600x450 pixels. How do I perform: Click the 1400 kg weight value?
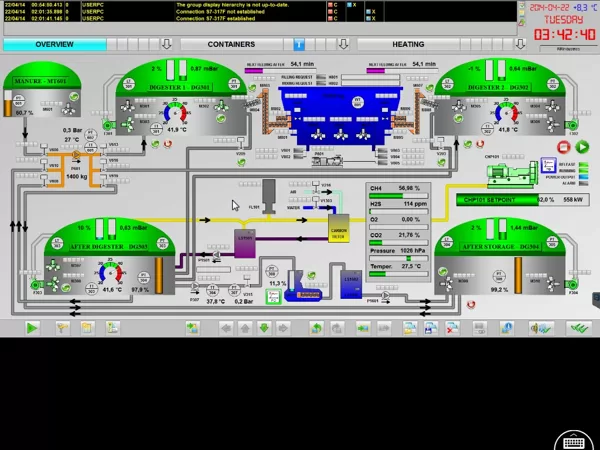coord(77,177)
